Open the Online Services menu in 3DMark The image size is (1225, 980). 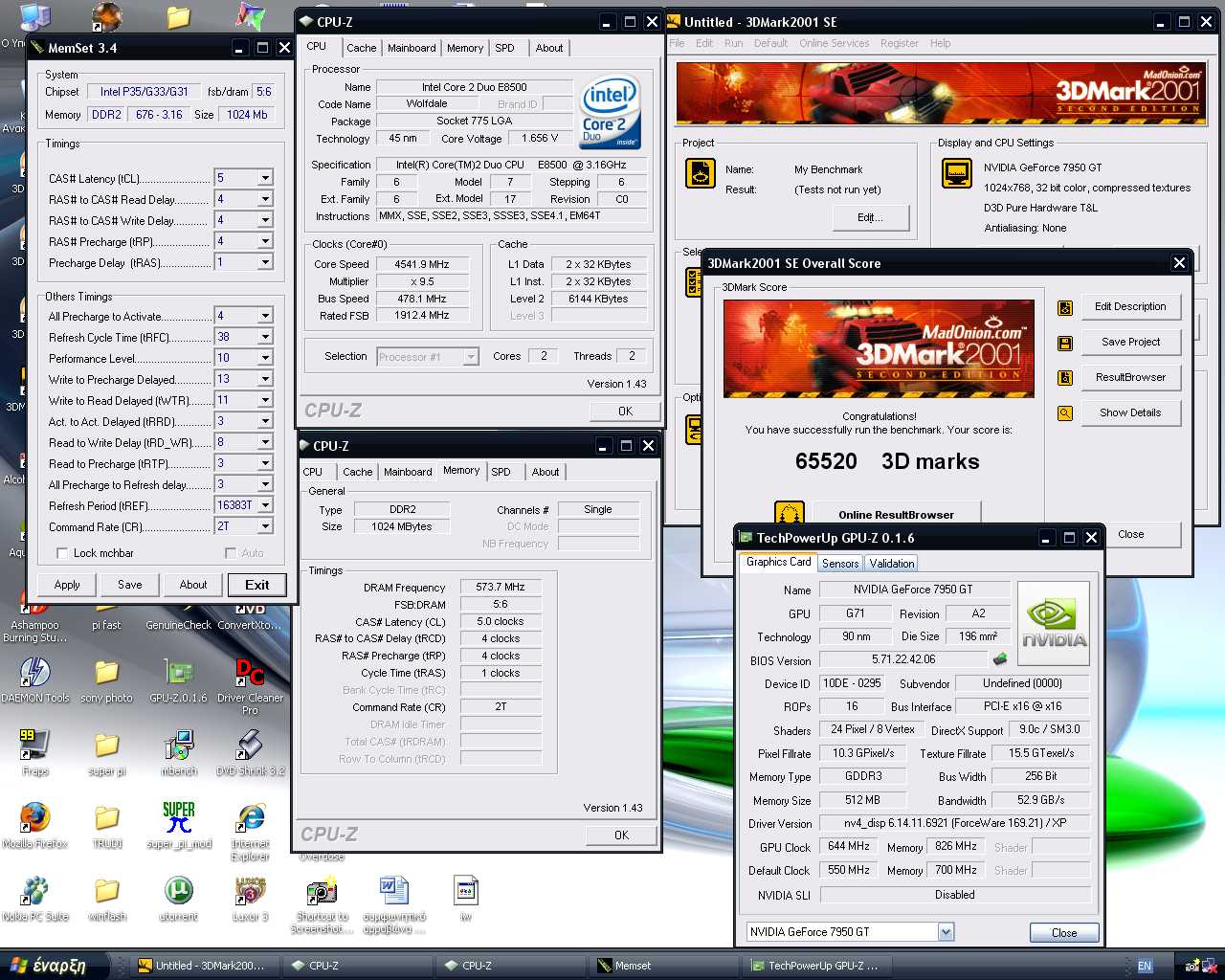[x=834, y=43]
